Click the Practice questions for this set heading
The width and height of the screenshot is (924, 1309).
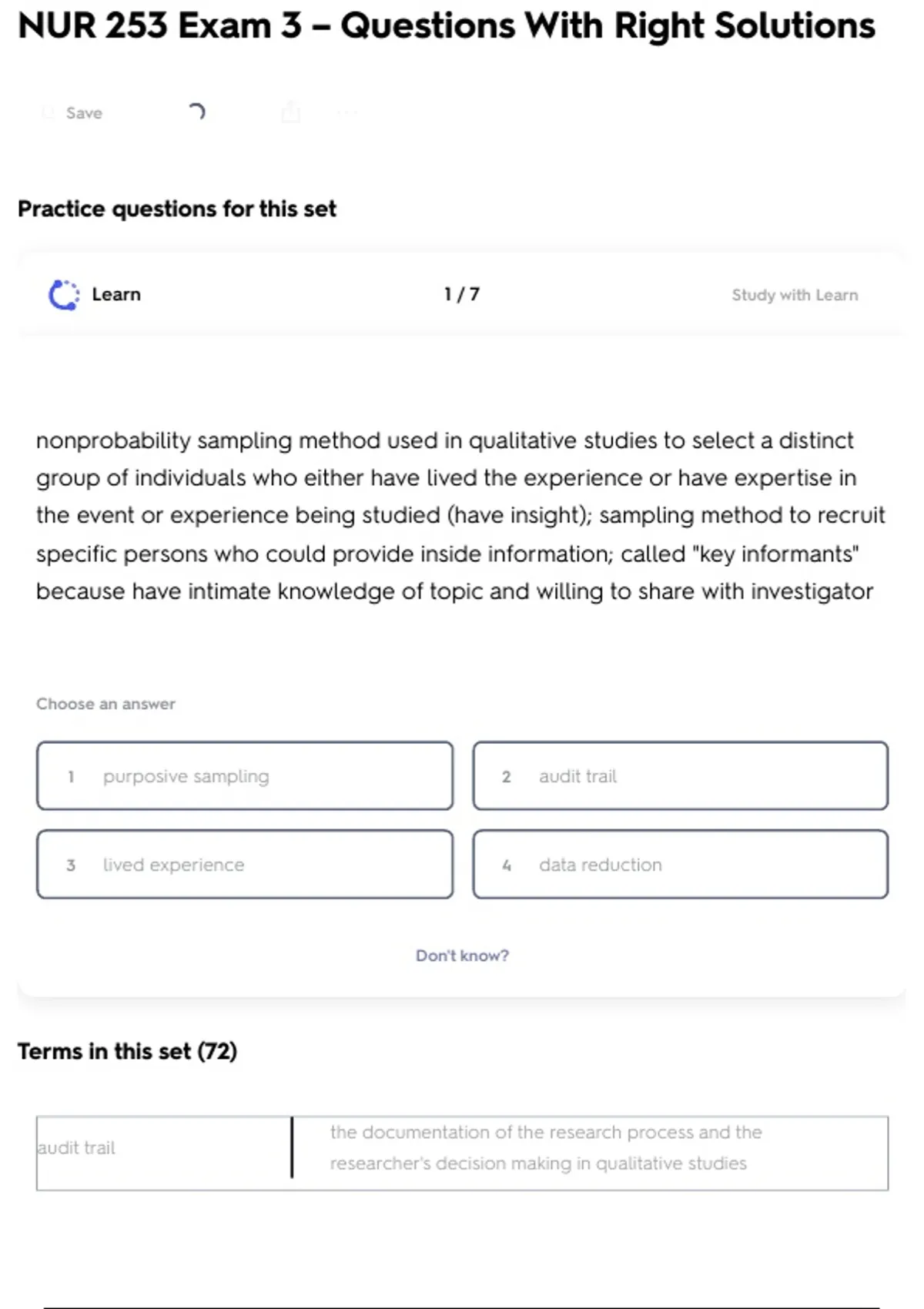point(177,209)
